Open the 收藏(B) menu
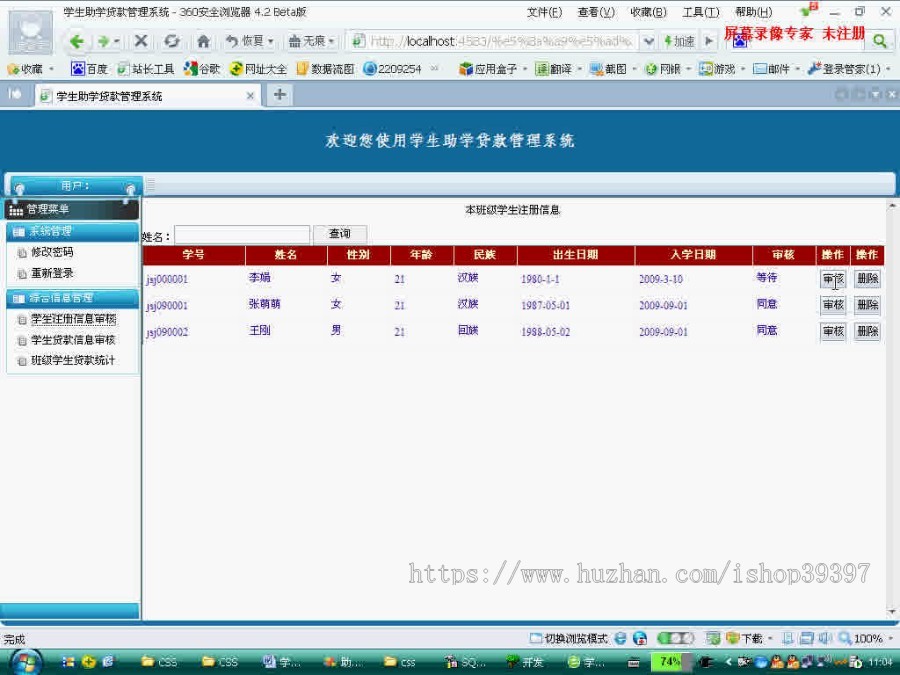The height and width of the screenshot is (675, 900). [x=648, y=12]
